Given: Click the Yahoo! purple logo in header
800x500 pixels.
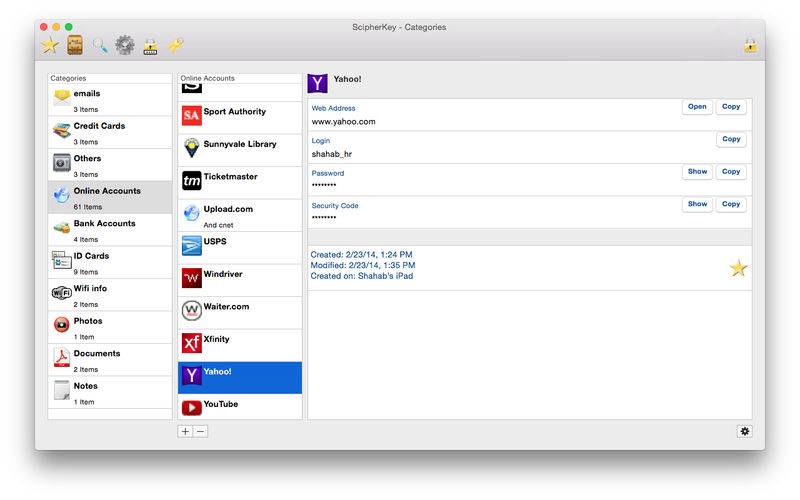Looking at the screenshot, I should click(x=317, y=83).
